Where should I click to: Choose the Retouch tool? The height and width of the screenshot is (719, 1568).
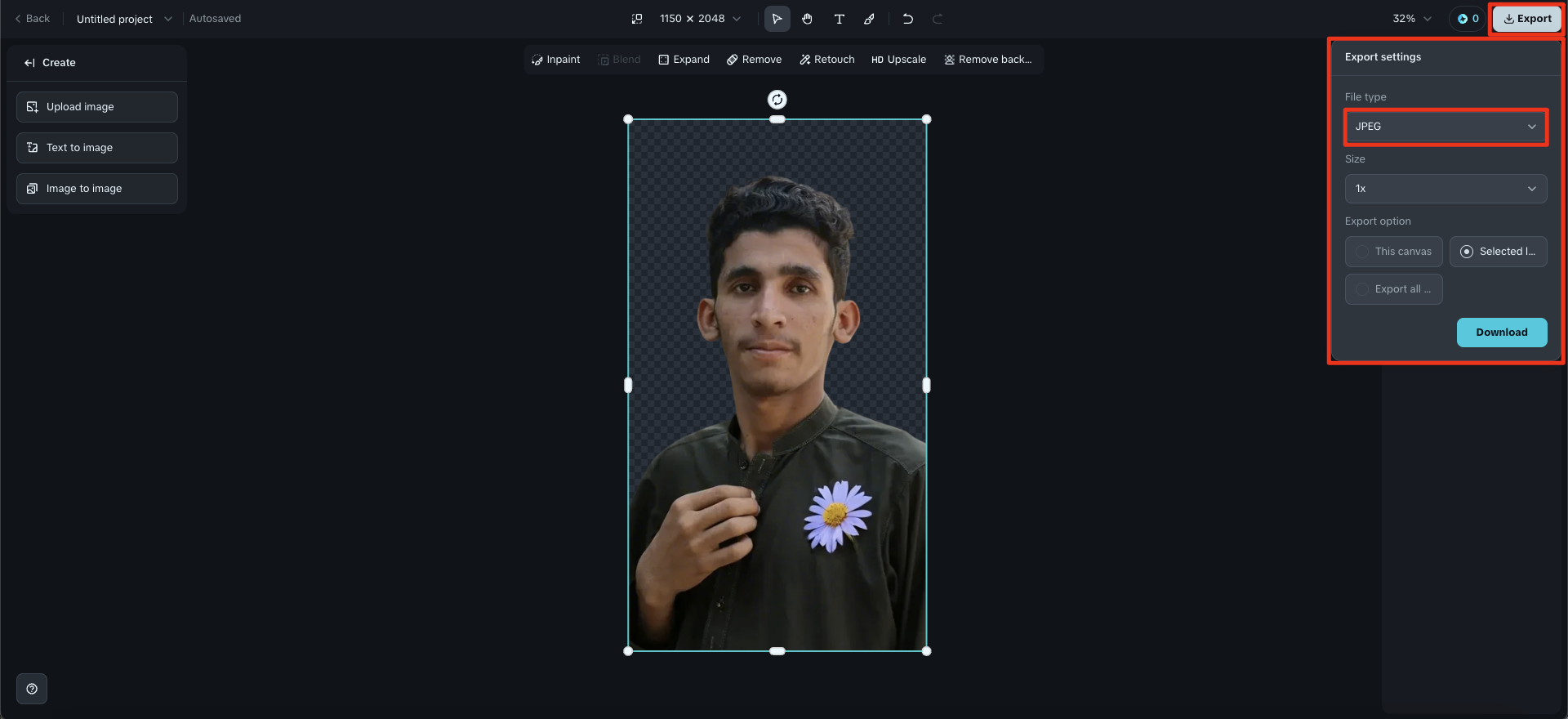click(x=826, y=60)
